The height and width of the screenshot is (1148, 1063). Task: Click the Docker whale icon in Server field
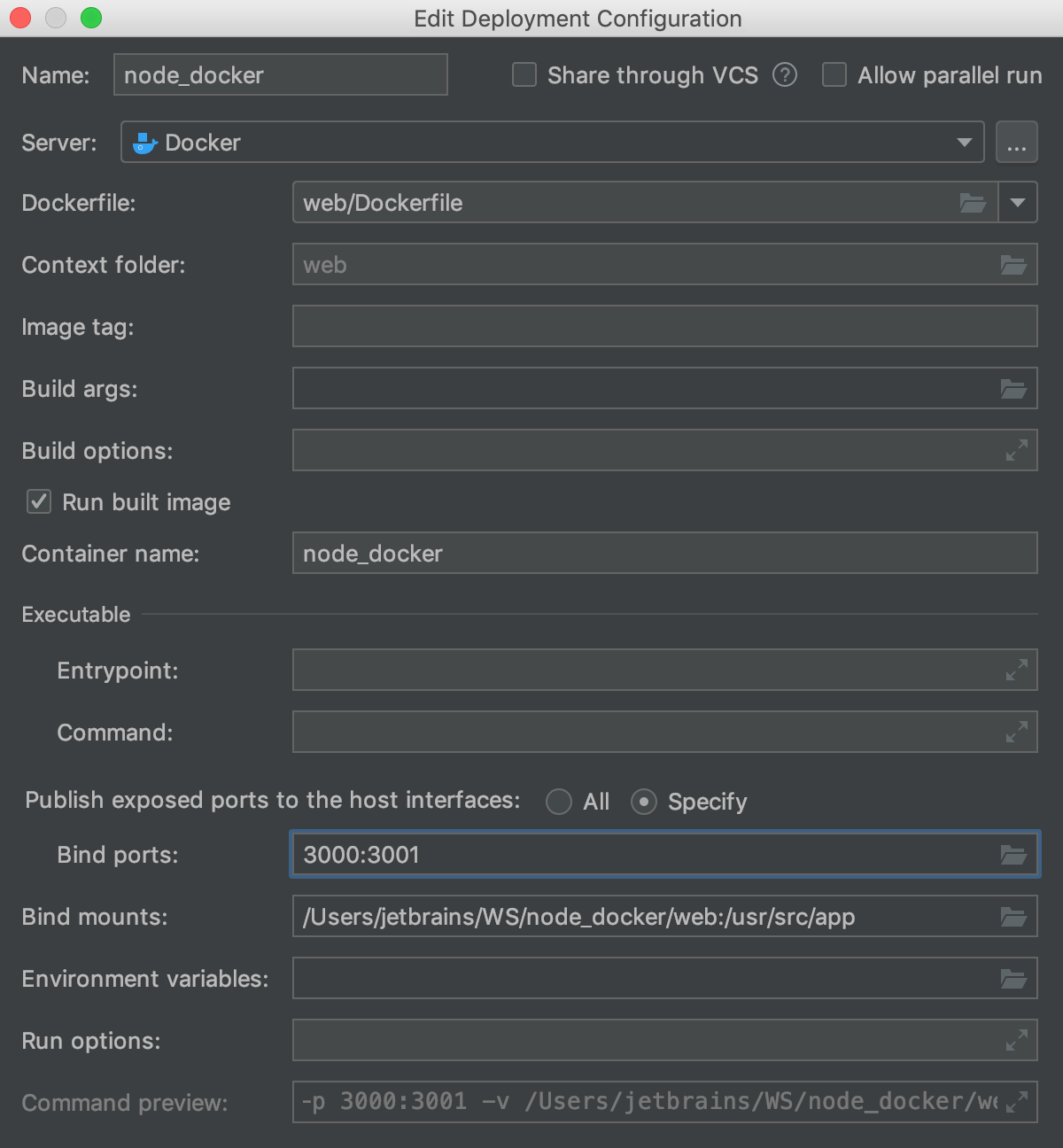point(144,143)
